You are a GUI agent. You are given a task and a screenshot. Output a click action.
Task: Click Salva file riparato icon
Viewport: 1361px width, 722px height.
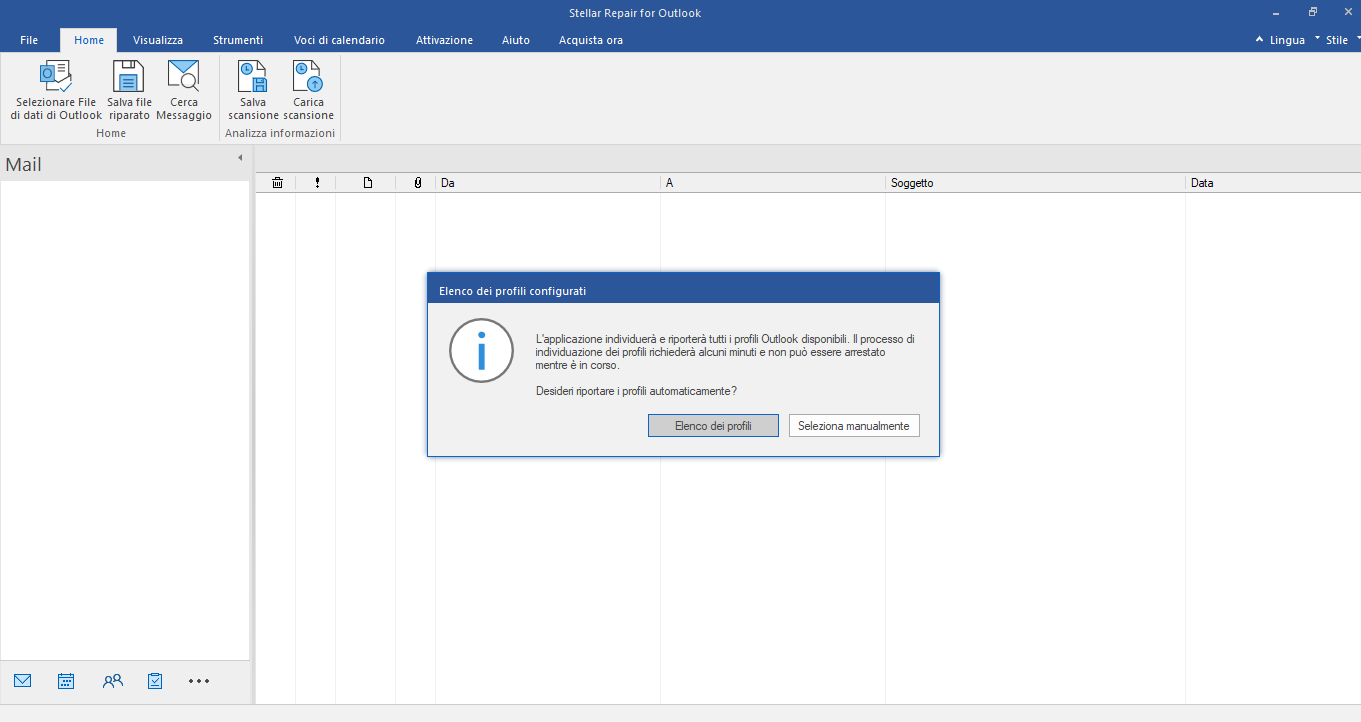(129, 77)
